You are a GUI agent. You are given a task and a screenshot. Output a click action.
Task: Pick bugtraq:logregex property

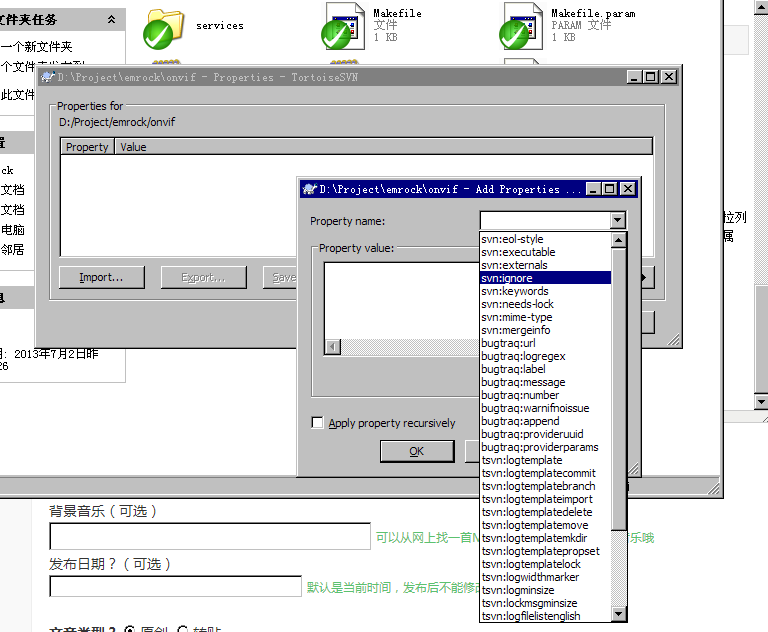coord(546,356)
